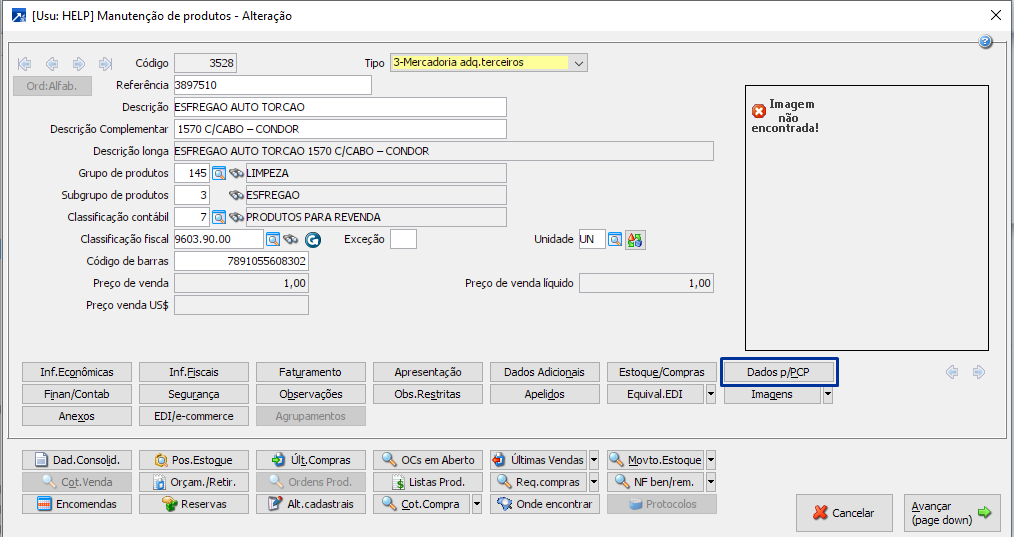Click into the Descrição Complementar text field
Viewport: 1014px width, 537px height.
(340, 129)
